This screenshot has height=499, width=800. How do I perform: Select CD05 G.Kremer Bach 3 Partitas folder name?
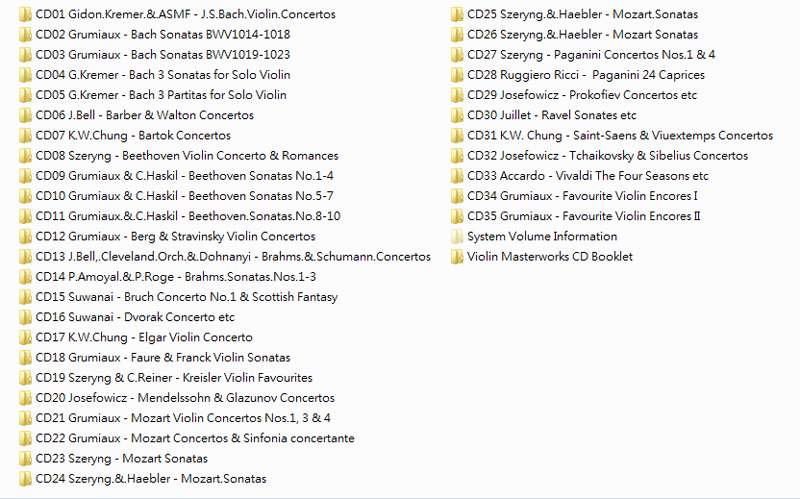tap(160, 95)
